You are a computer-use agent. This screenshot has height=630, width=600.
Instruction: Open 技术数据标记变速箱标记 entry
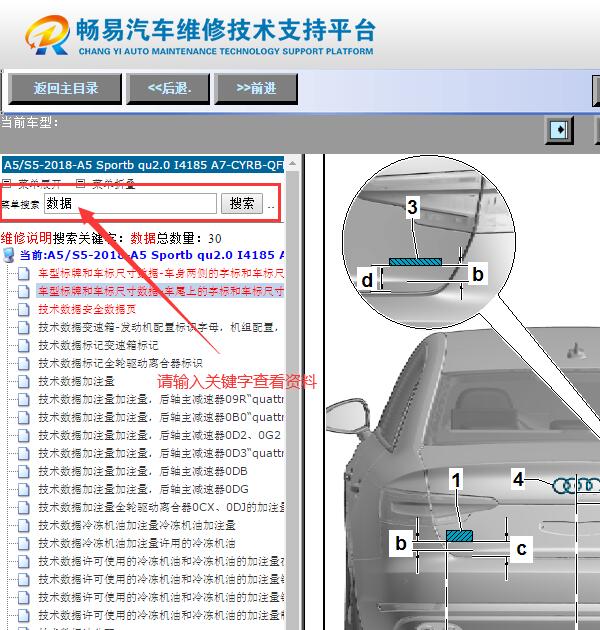click(x=98, y=346)
